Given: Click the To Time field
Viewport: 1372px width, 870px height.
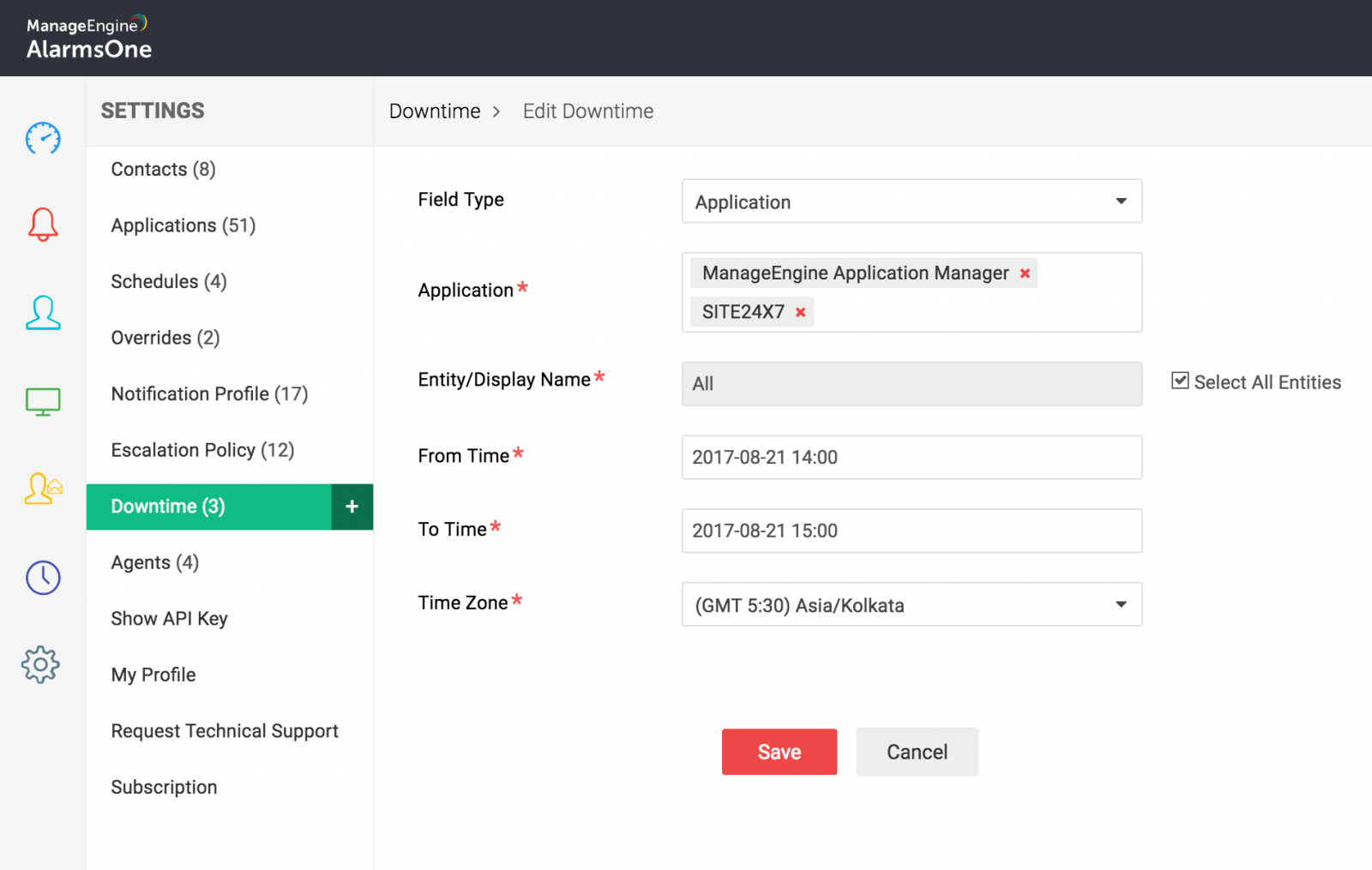Looking at the screenshot, I should pos(912,531).
